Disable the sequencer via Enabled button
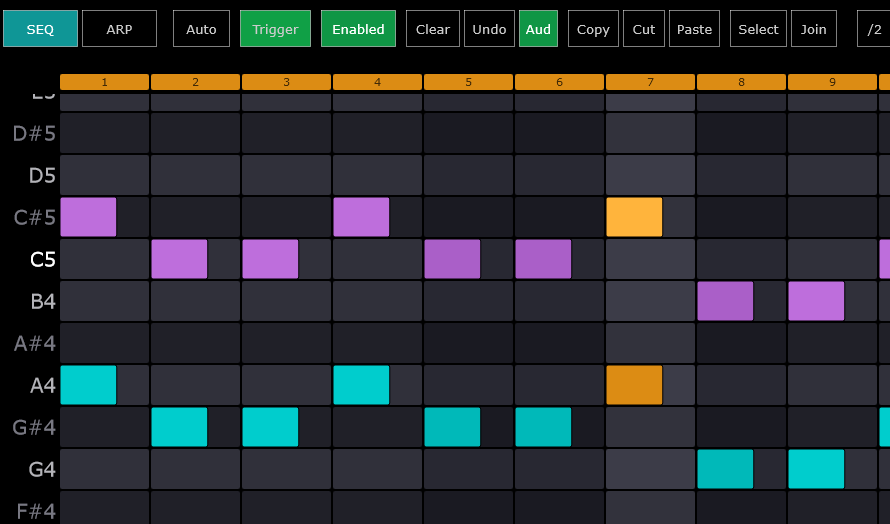 point(358,29)
